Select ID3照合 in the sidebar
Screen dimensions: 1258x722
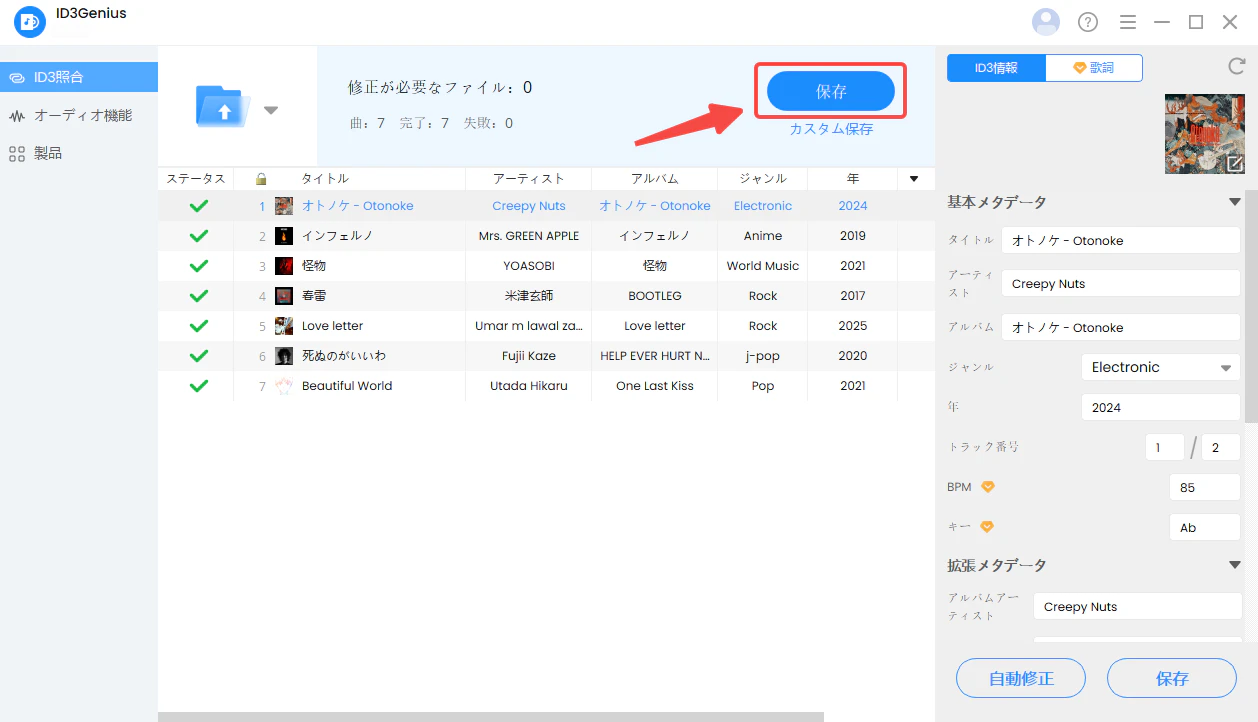click(79, 77)
